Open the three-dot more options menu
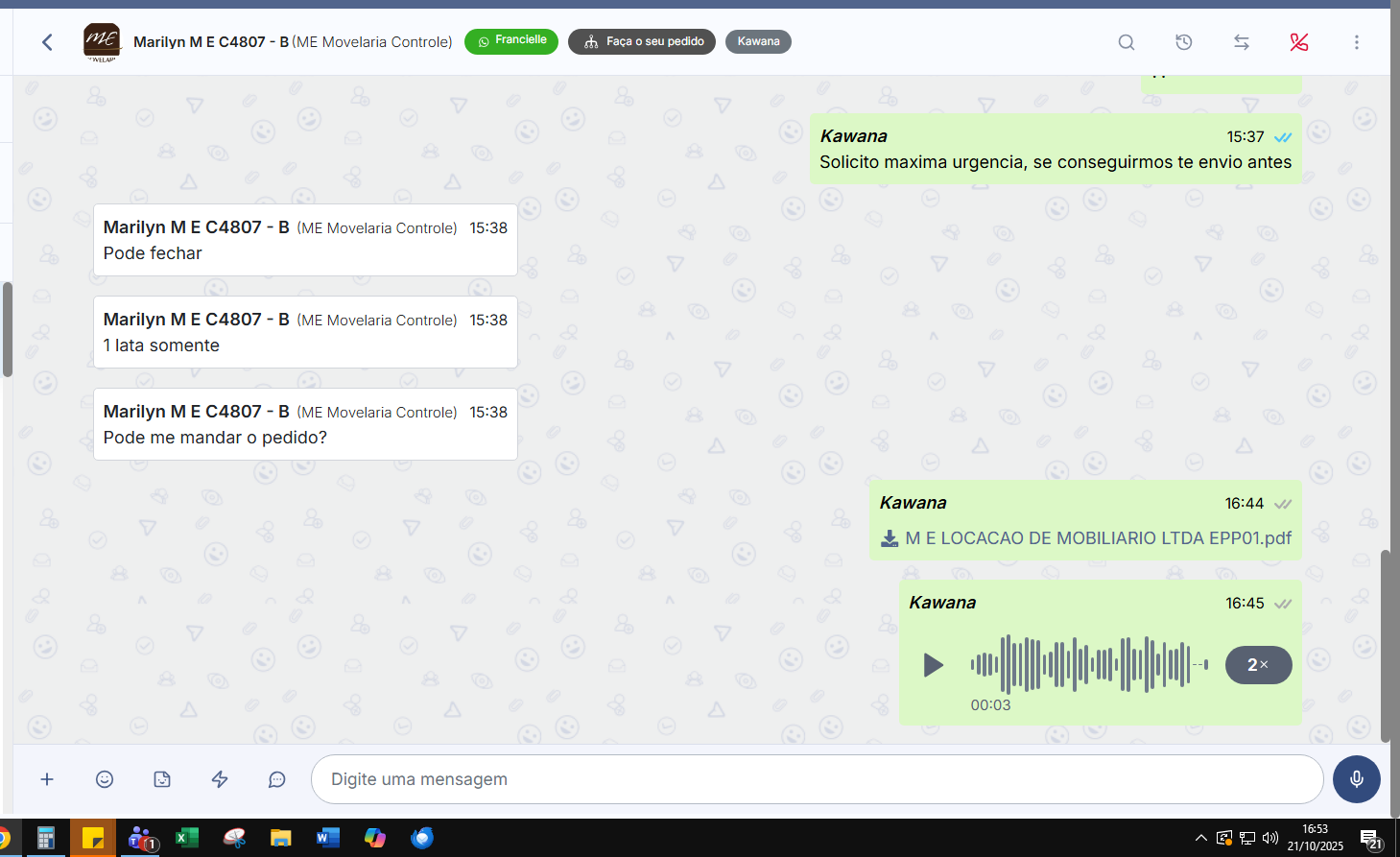 pos(1357,42)
